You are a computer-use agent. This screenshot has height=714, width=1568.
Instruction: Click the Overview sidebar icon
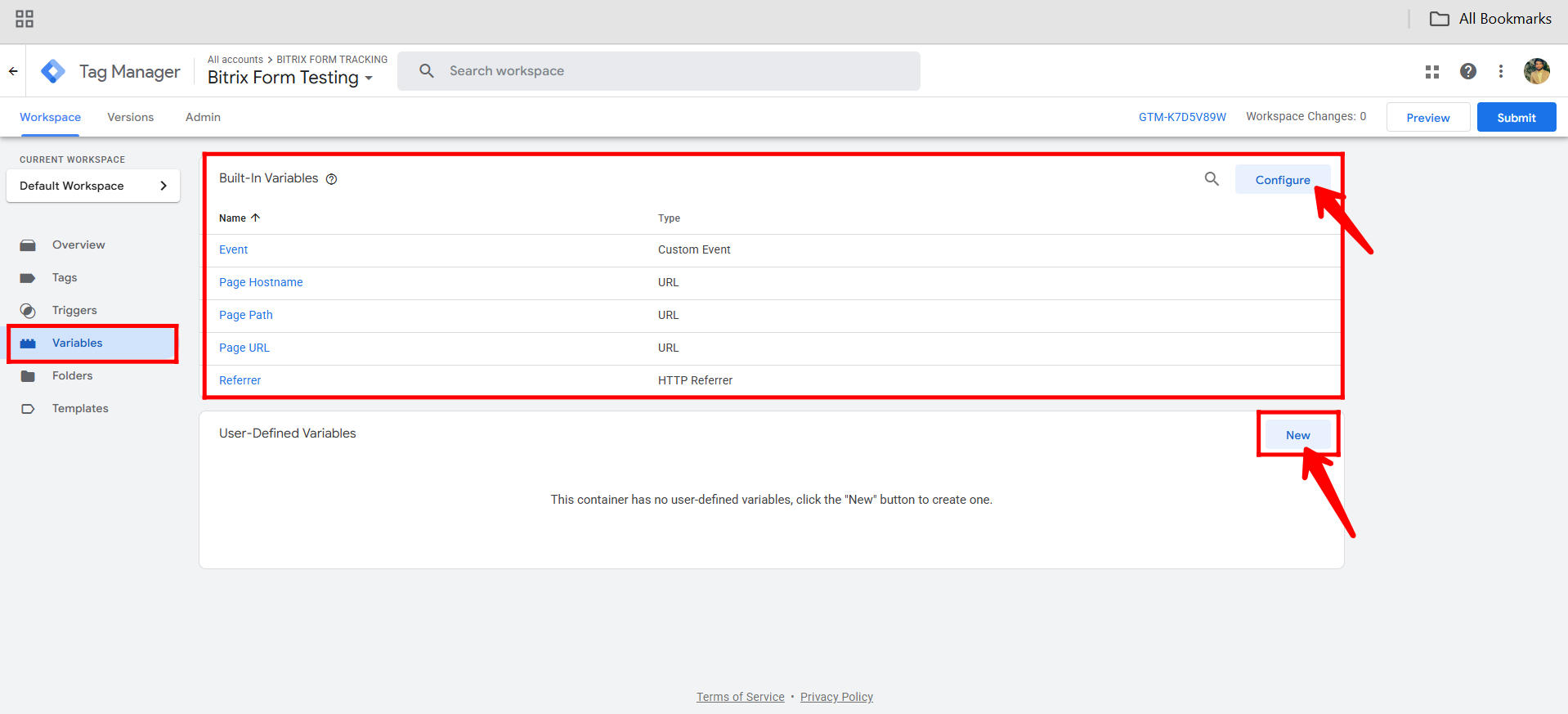point(28,245)
